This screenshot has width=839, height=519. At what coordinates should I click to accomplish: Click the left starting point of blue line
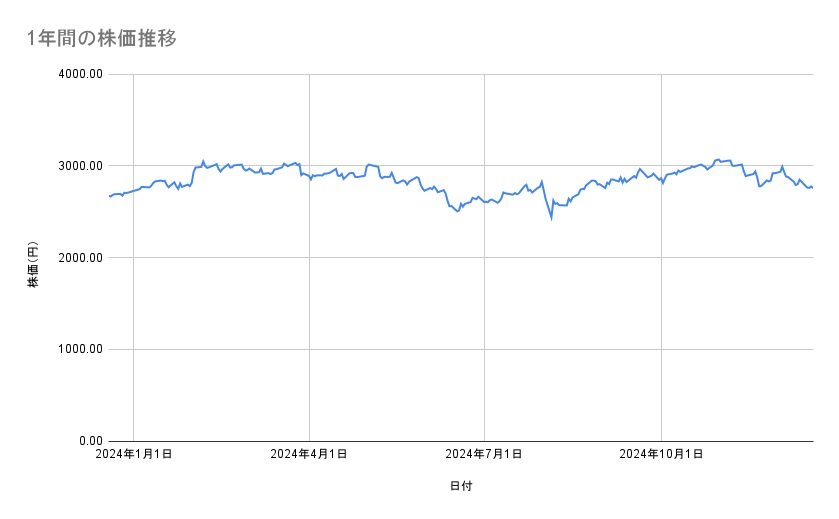pyautogui.click(x=109, y=196)
